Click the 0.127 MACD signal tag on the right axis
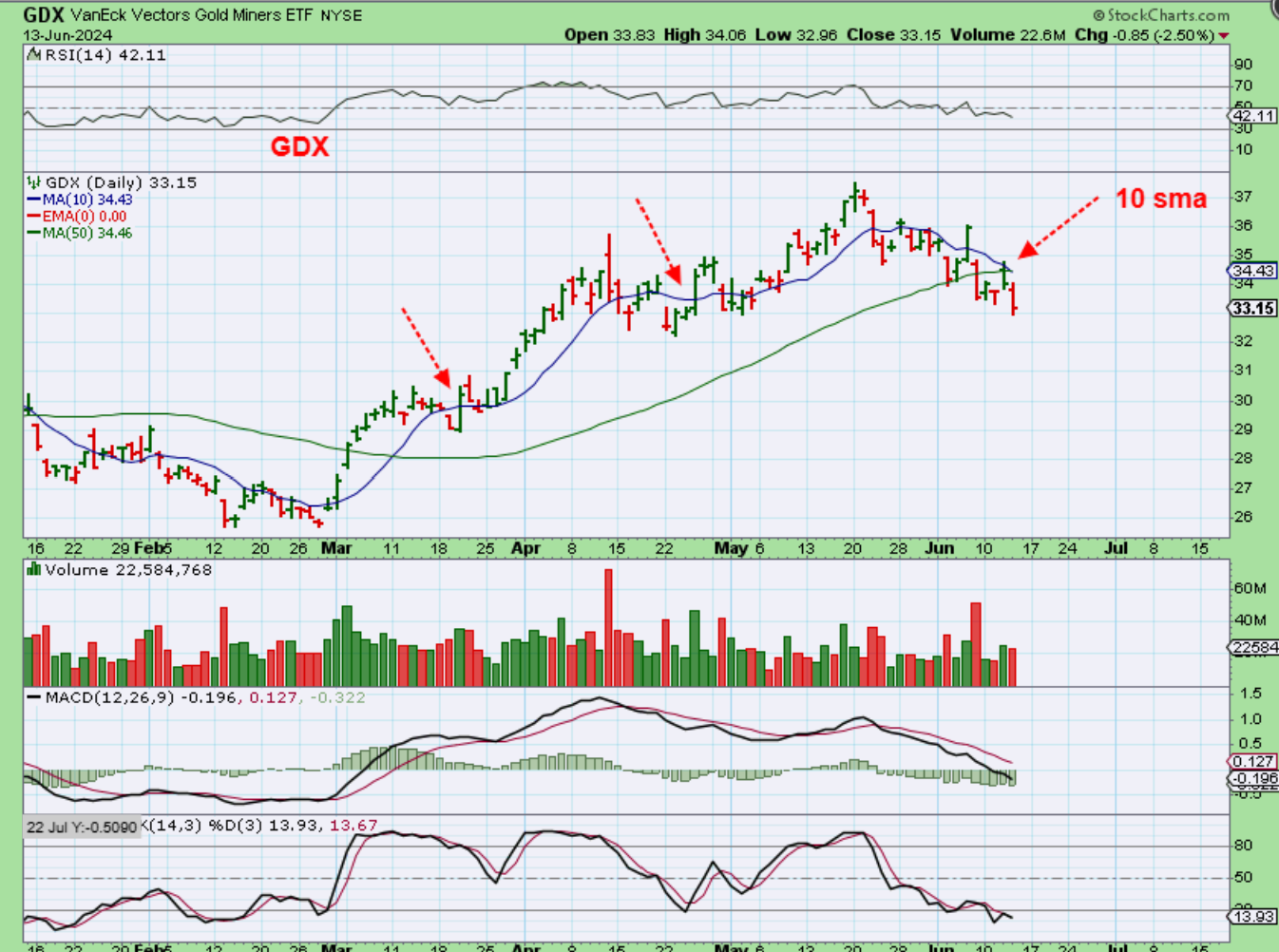1279x952 pixels. click(x=1253, y=761)
